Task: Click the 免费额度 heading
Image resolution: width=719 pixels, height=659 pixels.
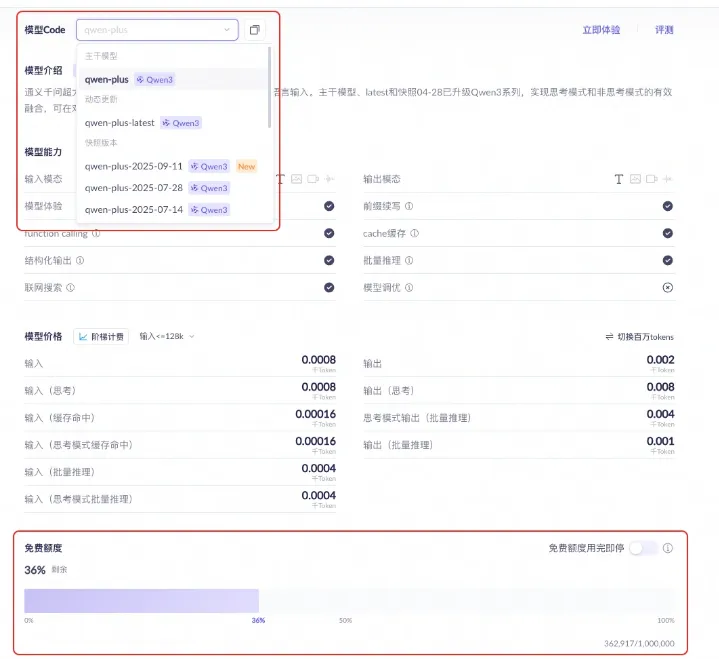Action: click(x=43, y=548)
